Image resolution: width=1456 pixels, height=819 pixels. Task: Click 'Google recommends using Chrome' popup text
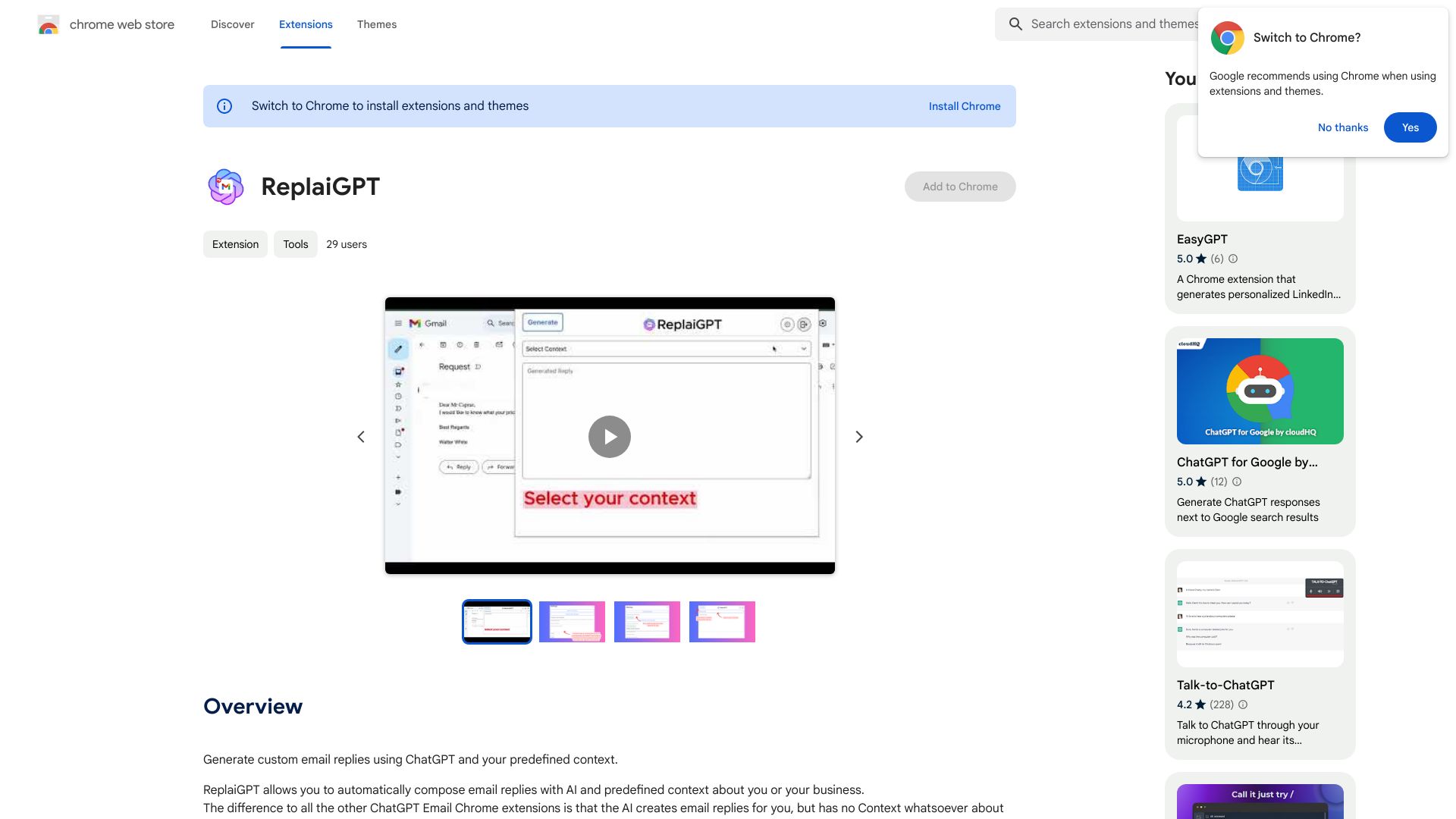(1323, 83)
